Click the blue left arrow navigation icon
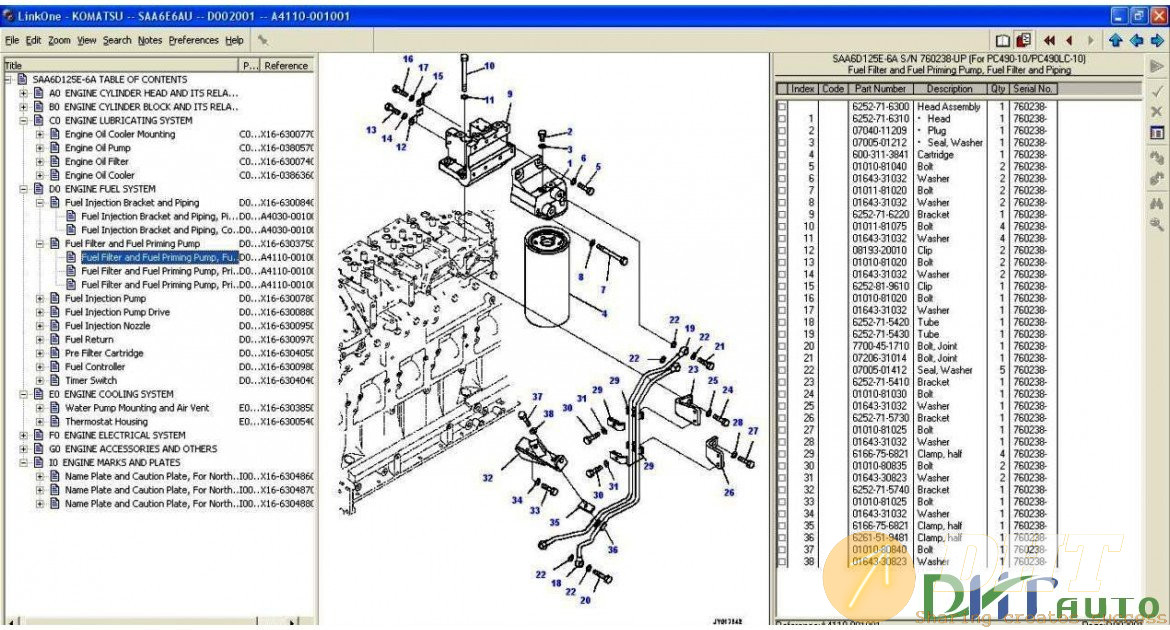 coord(1136,40)
